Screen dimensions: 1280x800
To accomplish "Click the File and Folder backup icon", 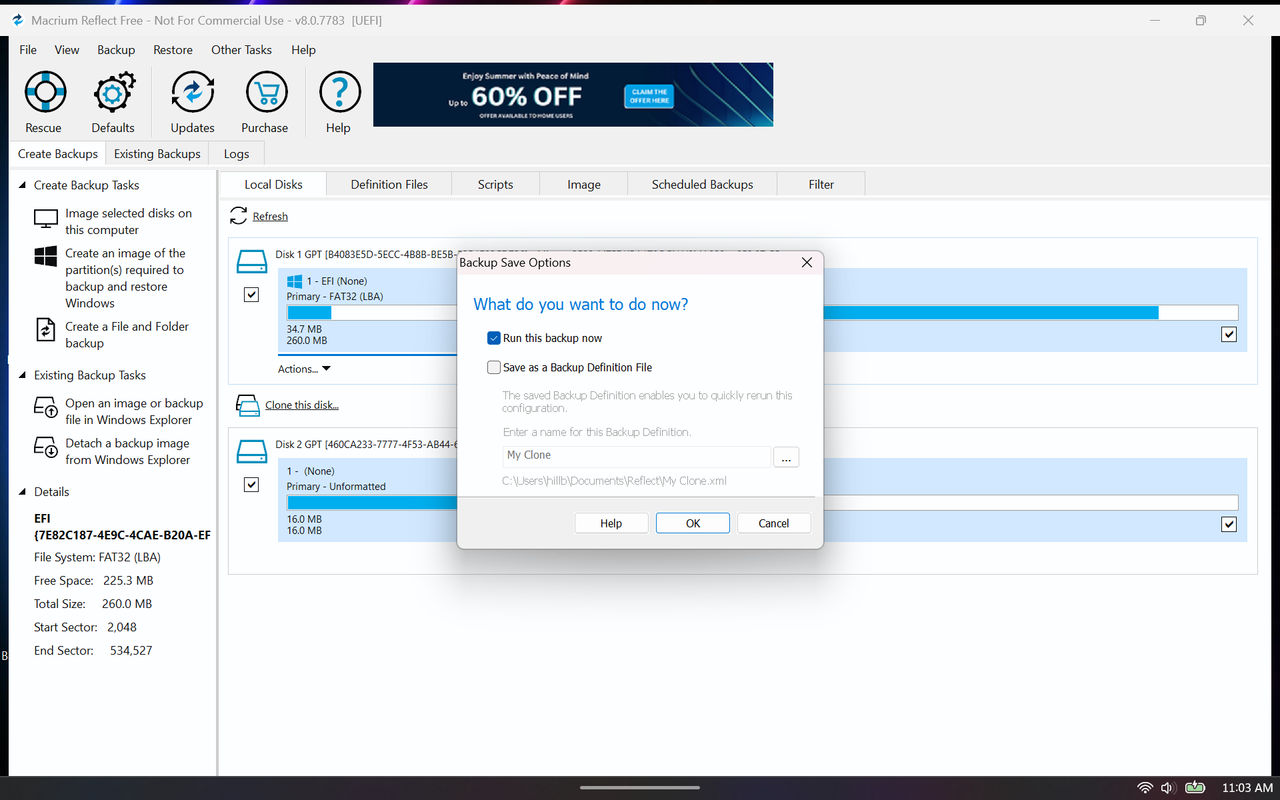I will point(46,330).
